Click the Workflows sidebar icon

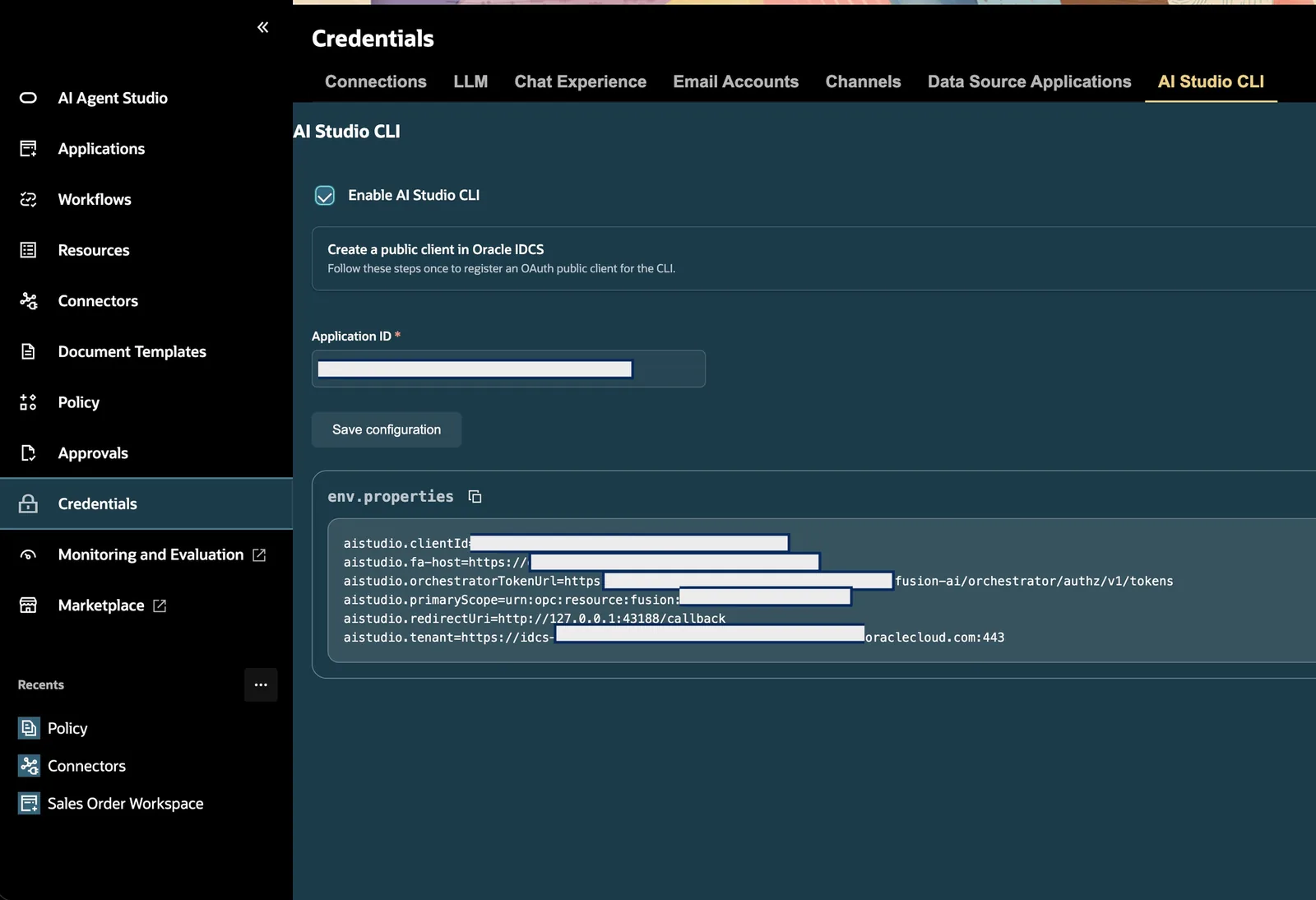coord(28,199)
